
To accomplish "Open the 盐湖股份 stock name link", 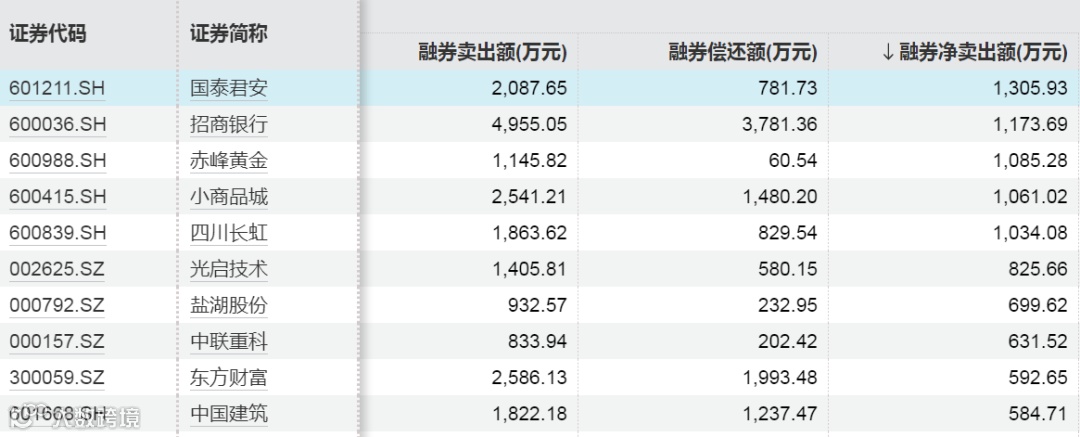I will (229, 305).
